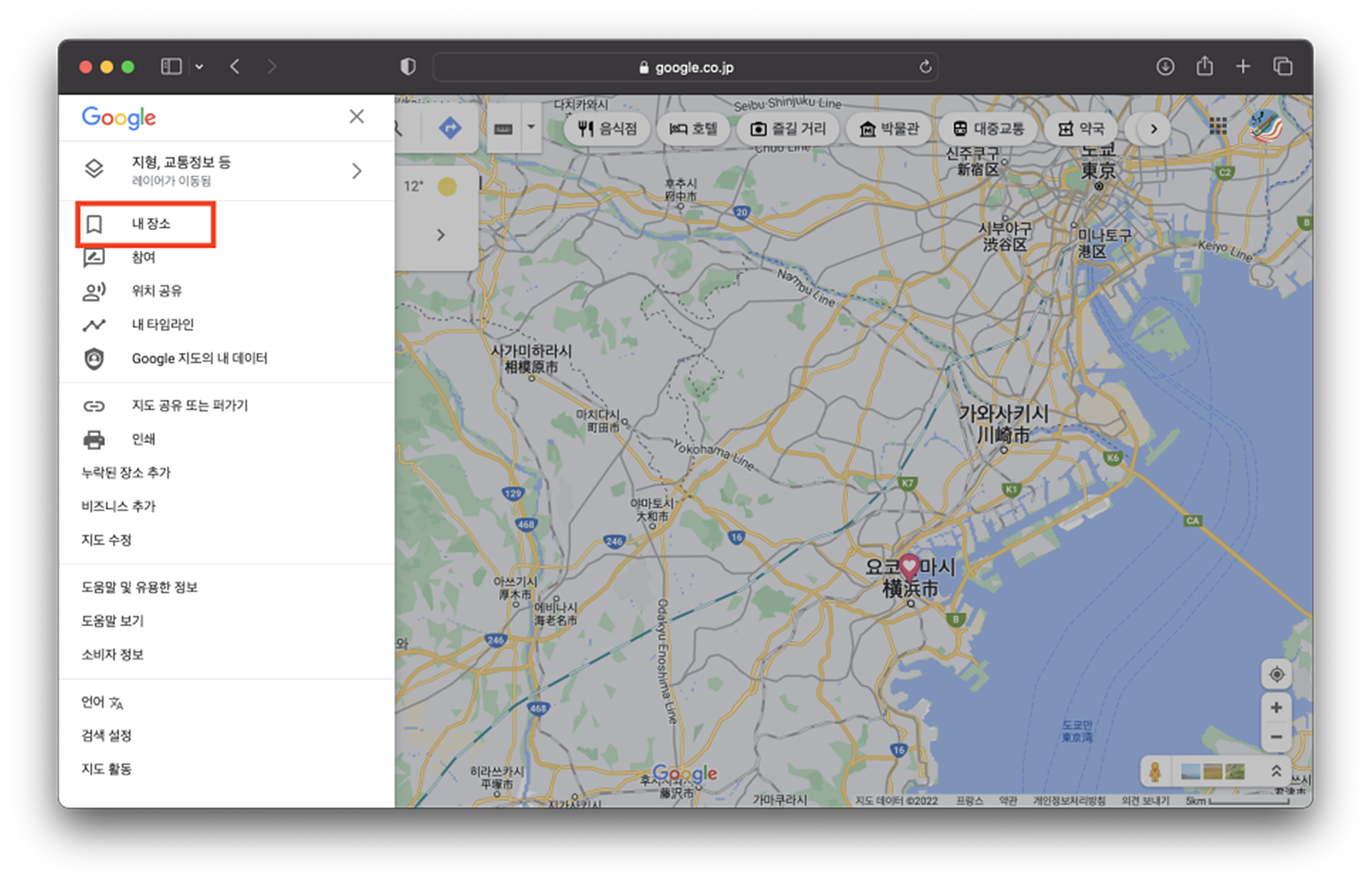
Task: Select 위치 공유 menu item
Action: click(156, 291)
